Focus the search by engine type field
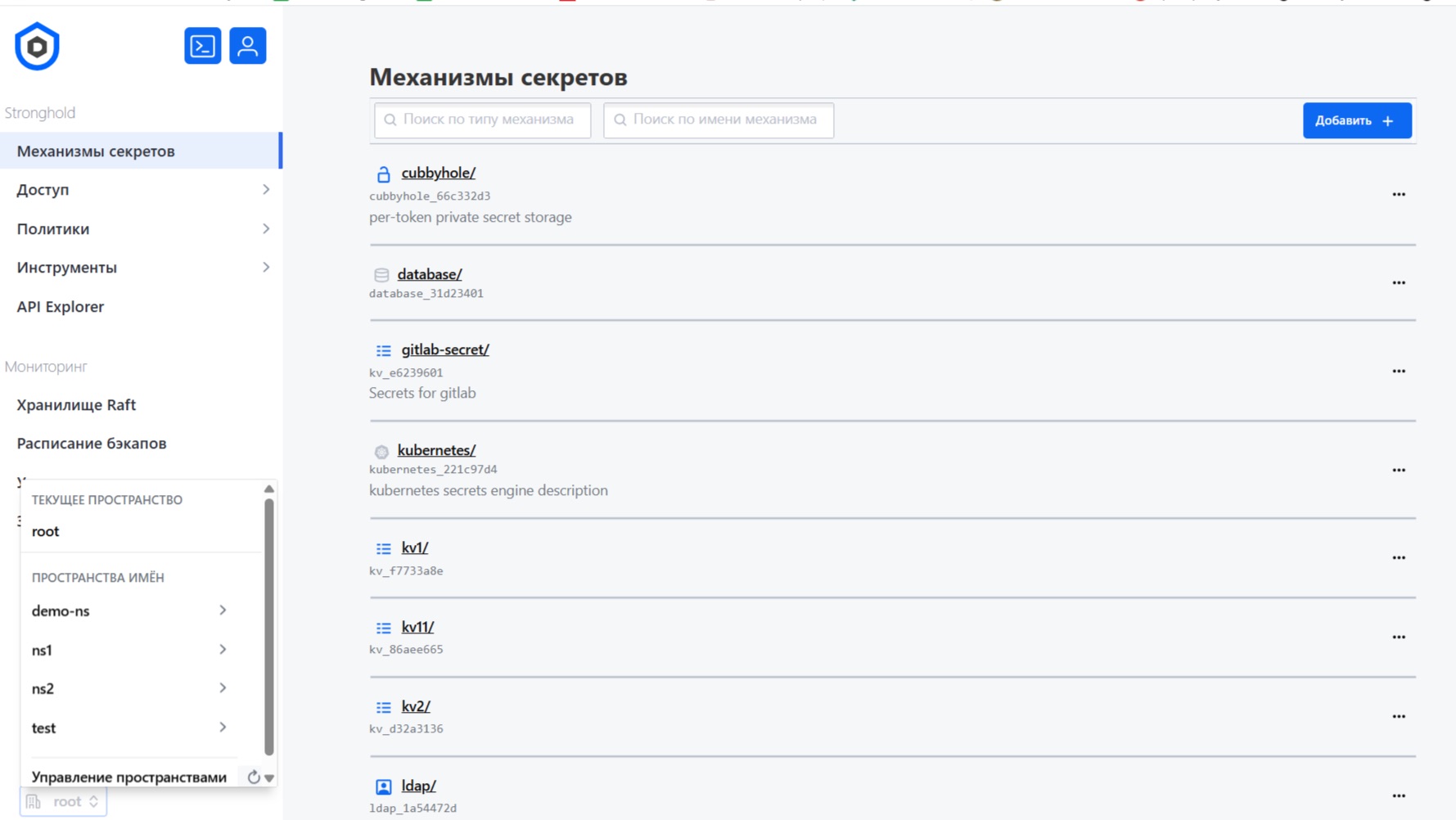1456x820 pixels. (483, 120)
